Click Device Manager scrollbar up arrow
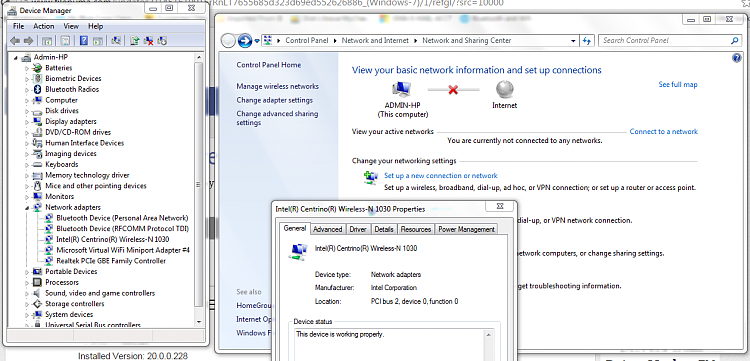The image size is (750, 361). tap(199, 57)
